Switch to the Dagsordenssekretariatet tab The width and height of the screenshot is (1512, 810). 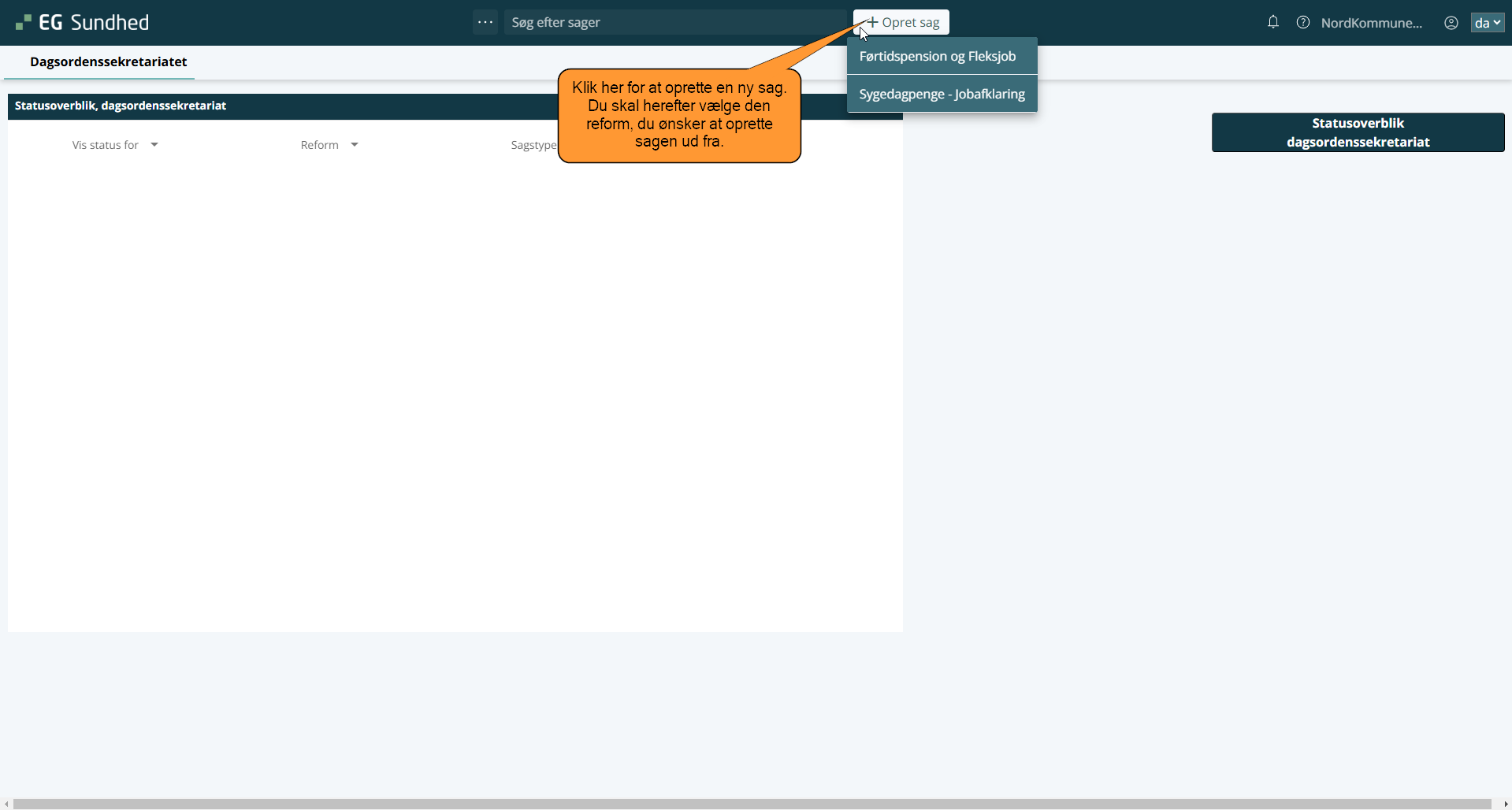pos(108,61)
